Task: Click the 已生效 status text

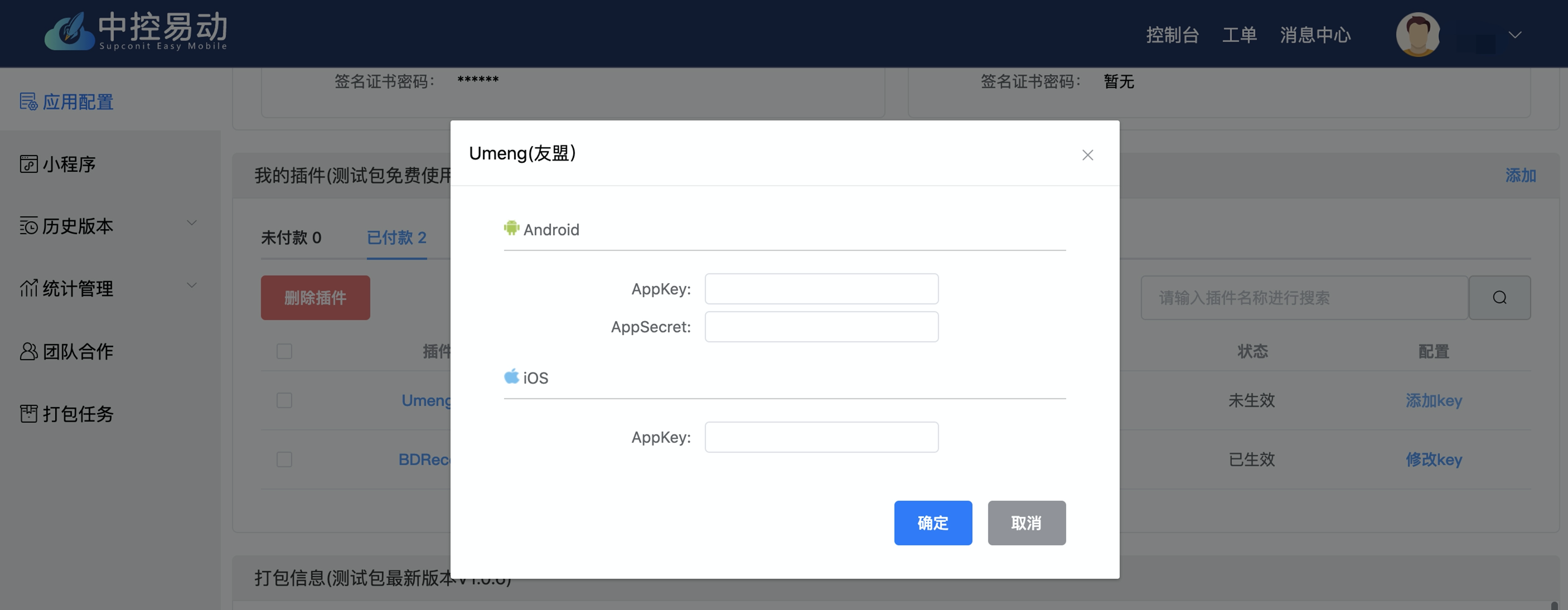Action: point(1251,459)
